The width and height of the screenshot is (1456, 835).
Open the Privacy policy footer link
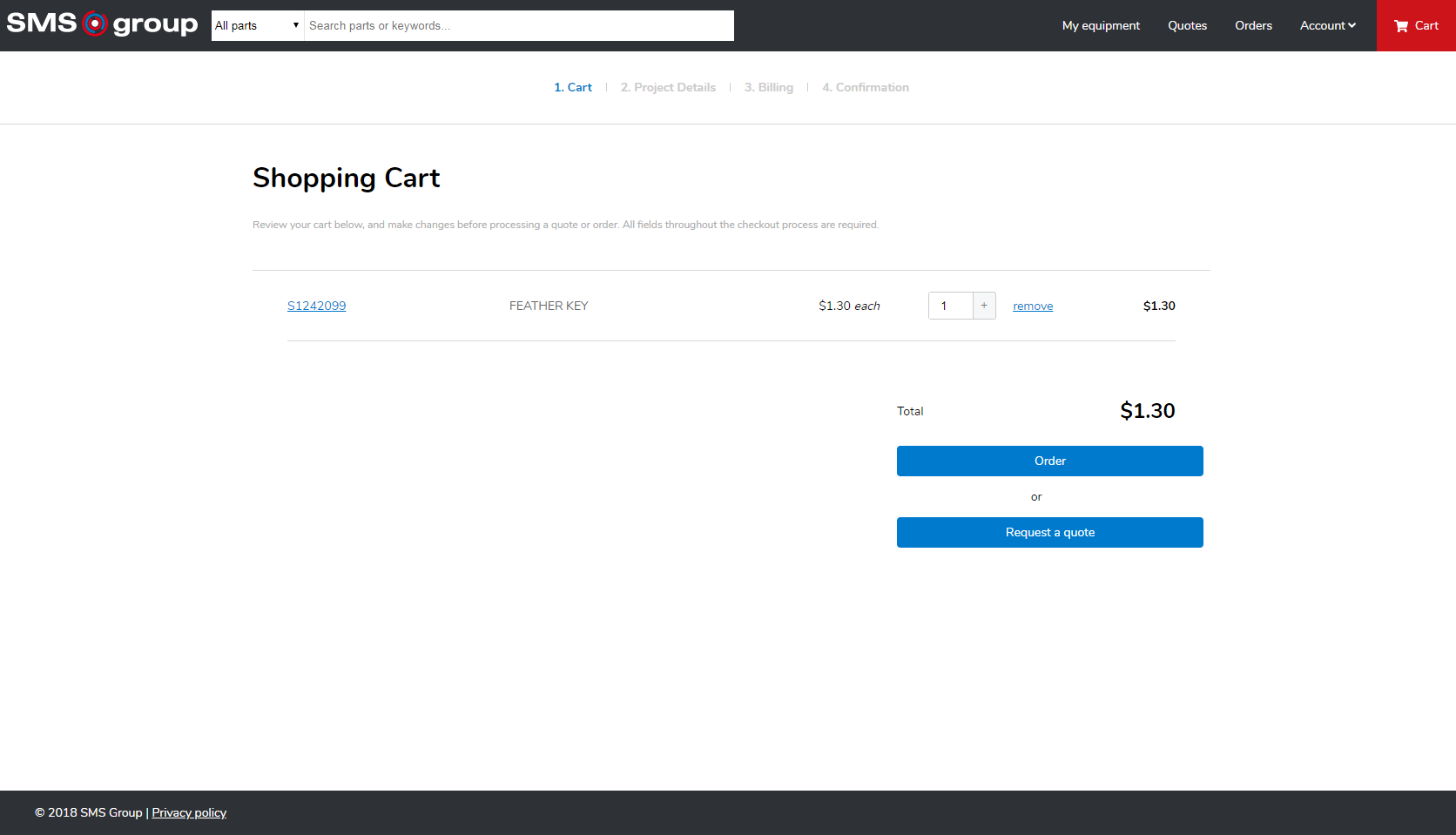tap(189, 812)
